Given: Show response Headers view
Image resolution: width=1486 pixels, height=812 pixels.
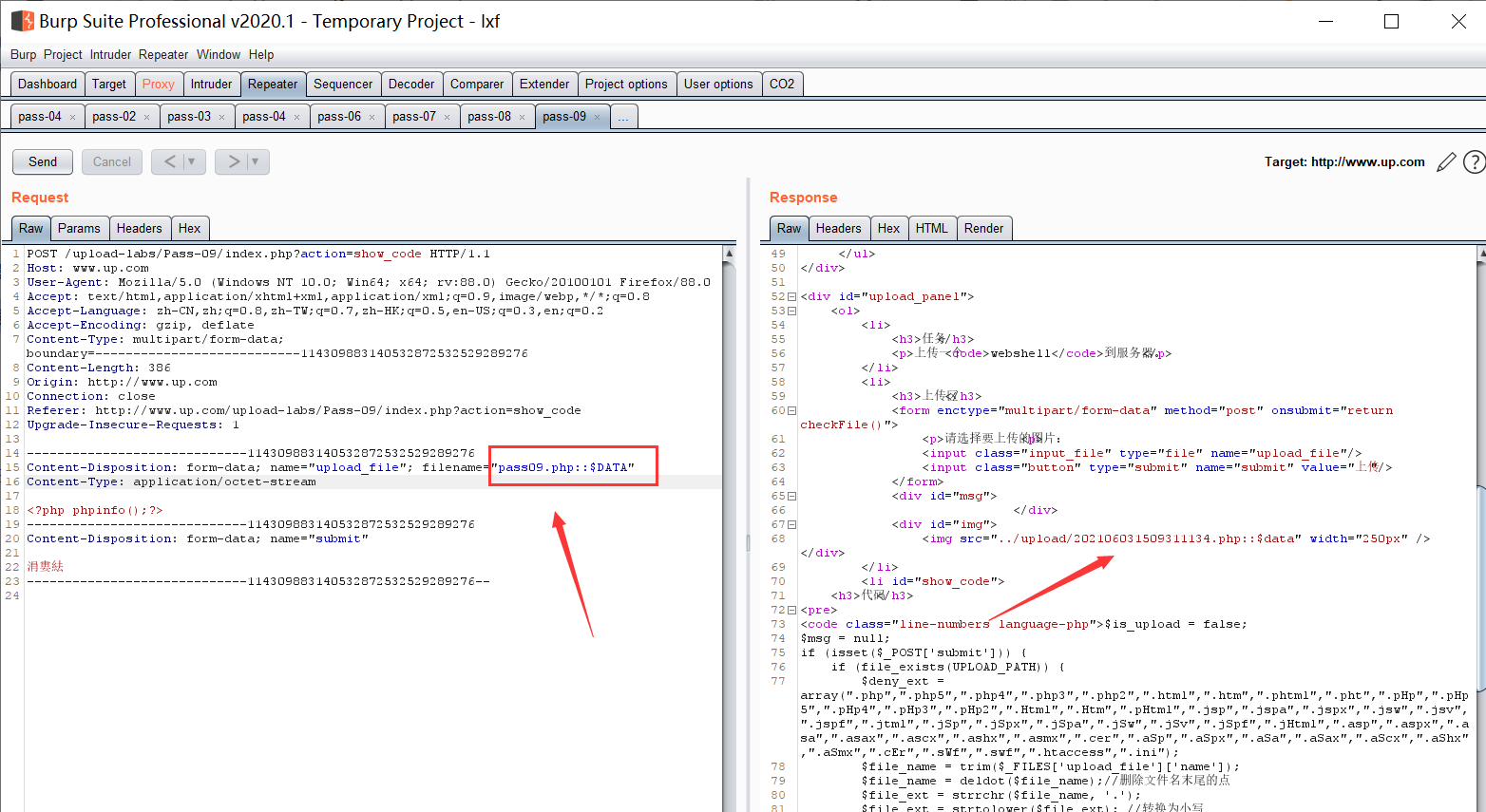Looking at the screenshot, I should pyautogui.click(x=838, y=228).
